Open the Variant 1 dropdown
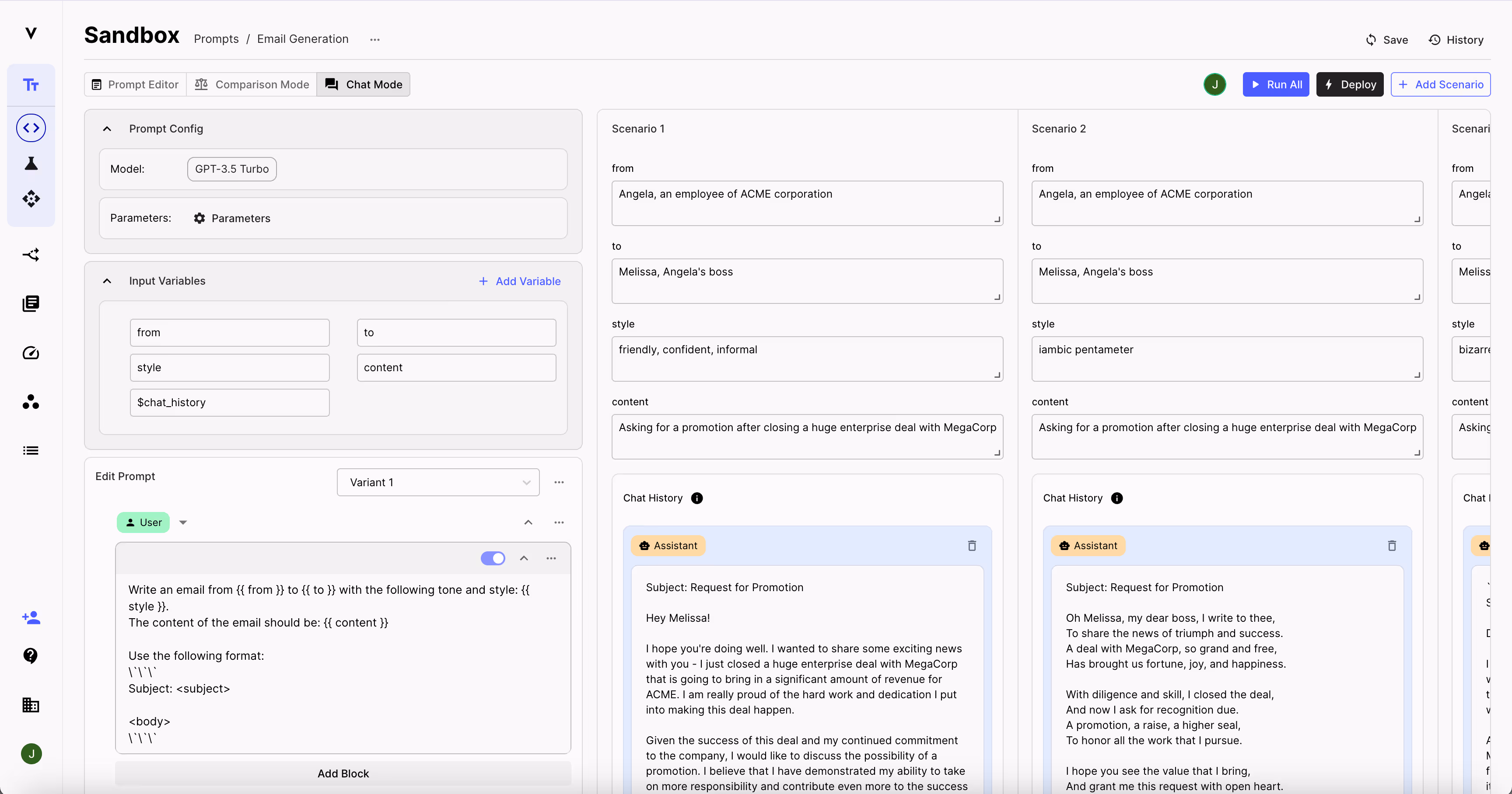 pos(438,482)
